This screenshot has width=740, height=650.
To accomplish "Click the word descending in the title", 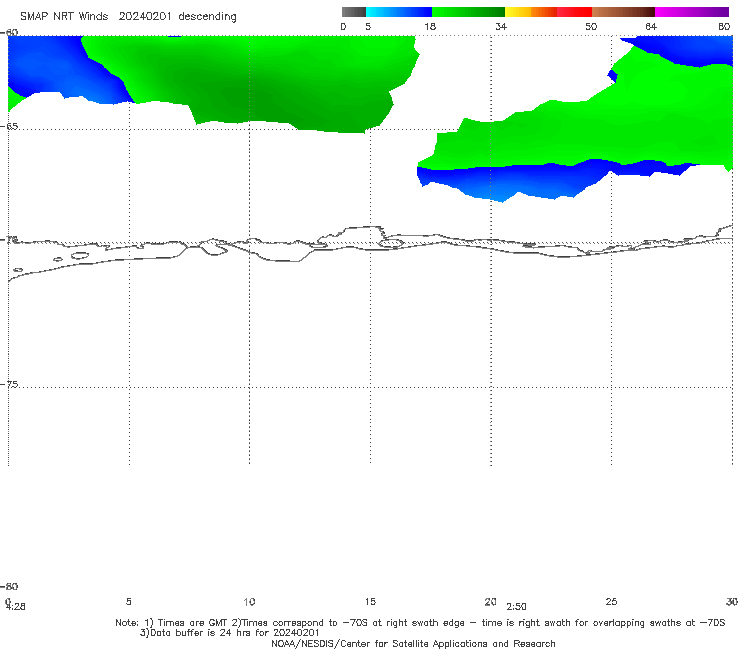I will tap(207, 17).
